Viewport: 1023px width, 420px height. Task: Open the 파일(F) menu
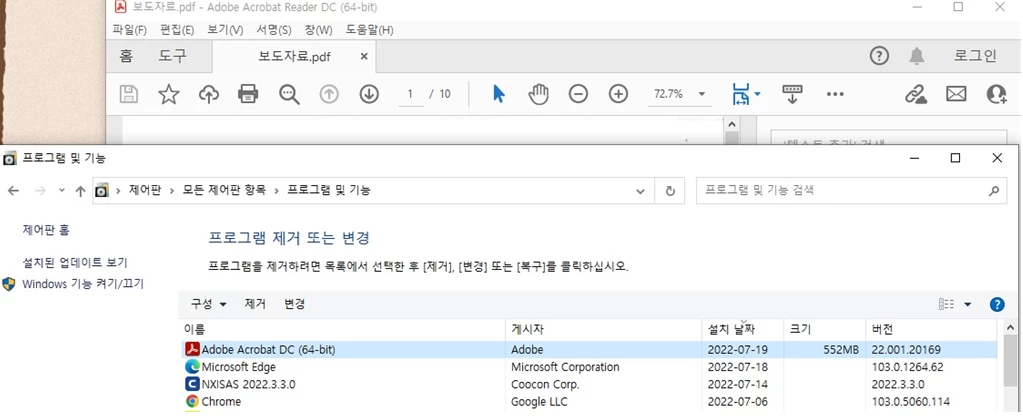coord(130,30)
